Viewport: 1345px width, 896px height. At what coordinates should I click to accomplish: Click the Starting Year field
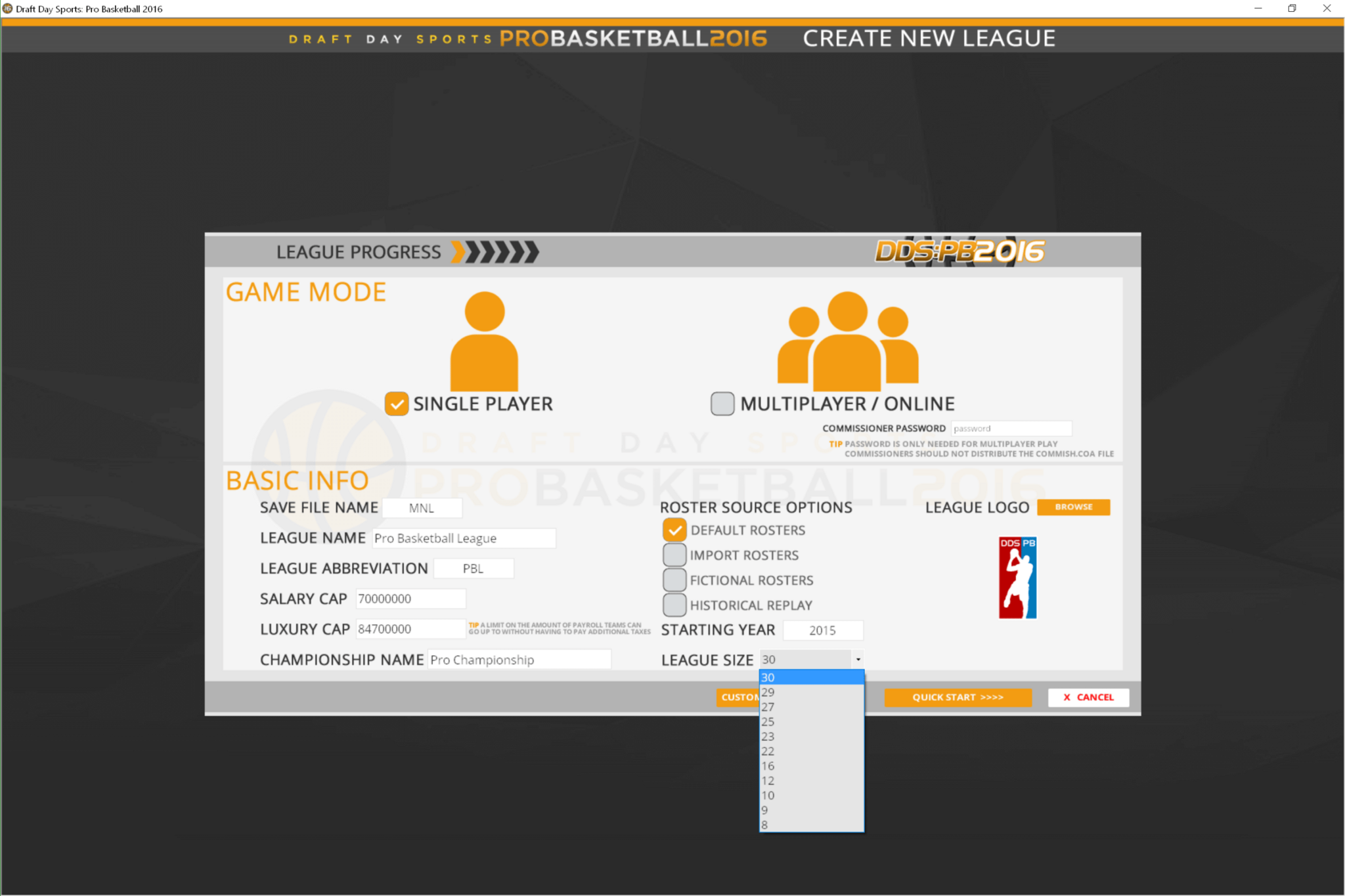823,630
